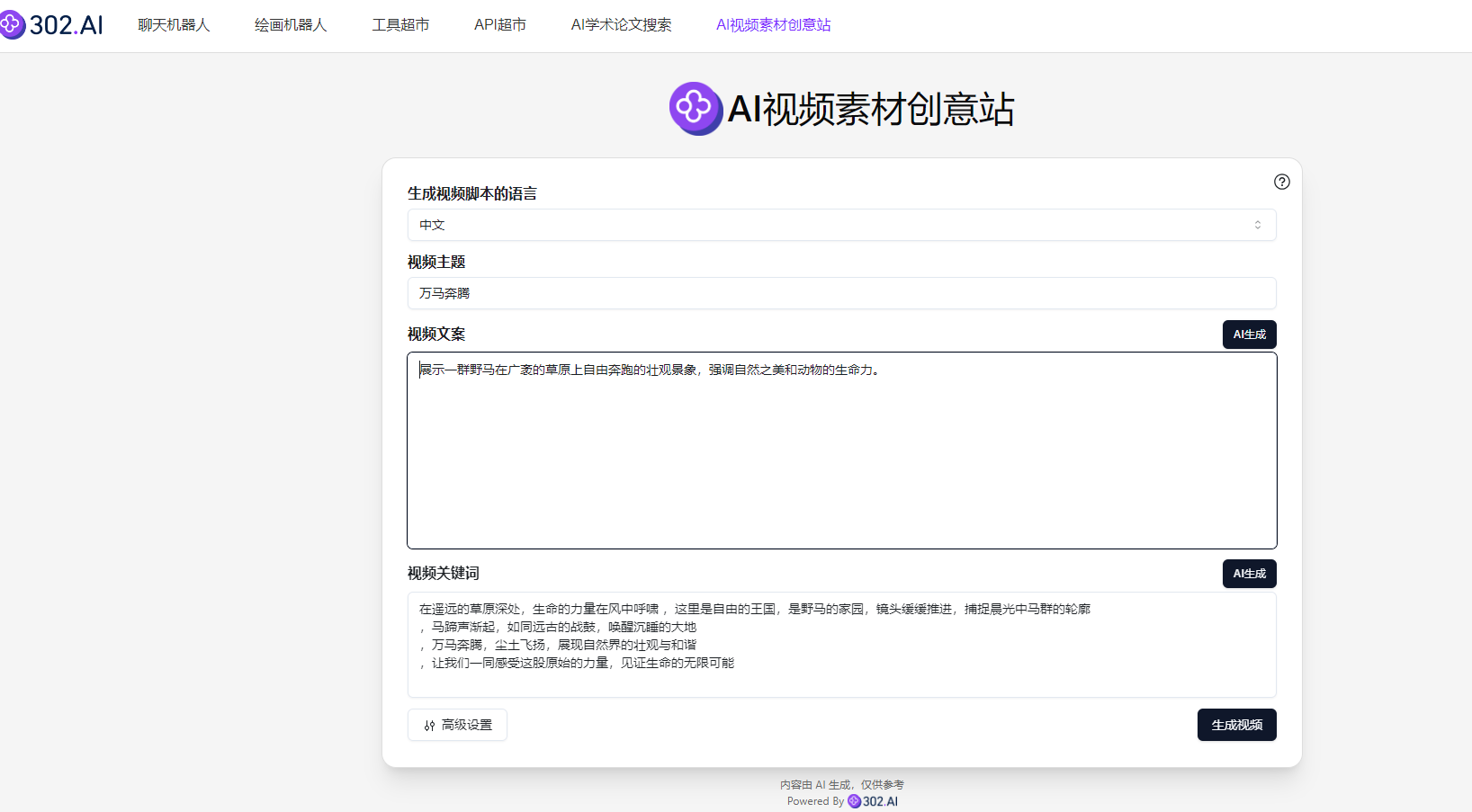Open the 302.AI link in footer
This screenshot has width=1472, height=812.
[x=873, y=801]
